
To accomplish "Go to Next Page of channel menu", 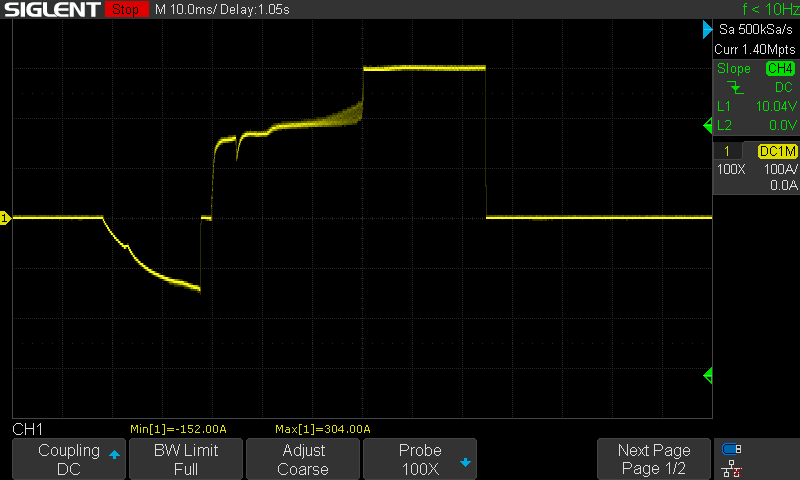I will click(x=653, y=459).
